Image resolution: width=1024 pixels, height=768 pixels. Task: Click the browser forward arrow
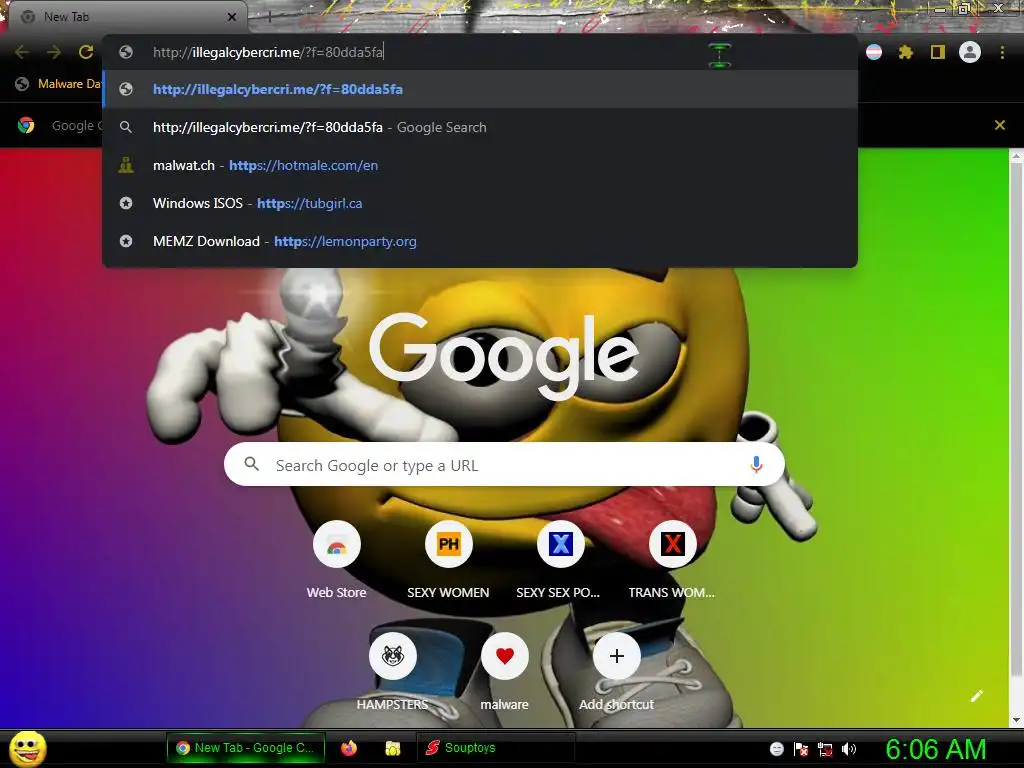pyautogui.click(x=54, y=52)
